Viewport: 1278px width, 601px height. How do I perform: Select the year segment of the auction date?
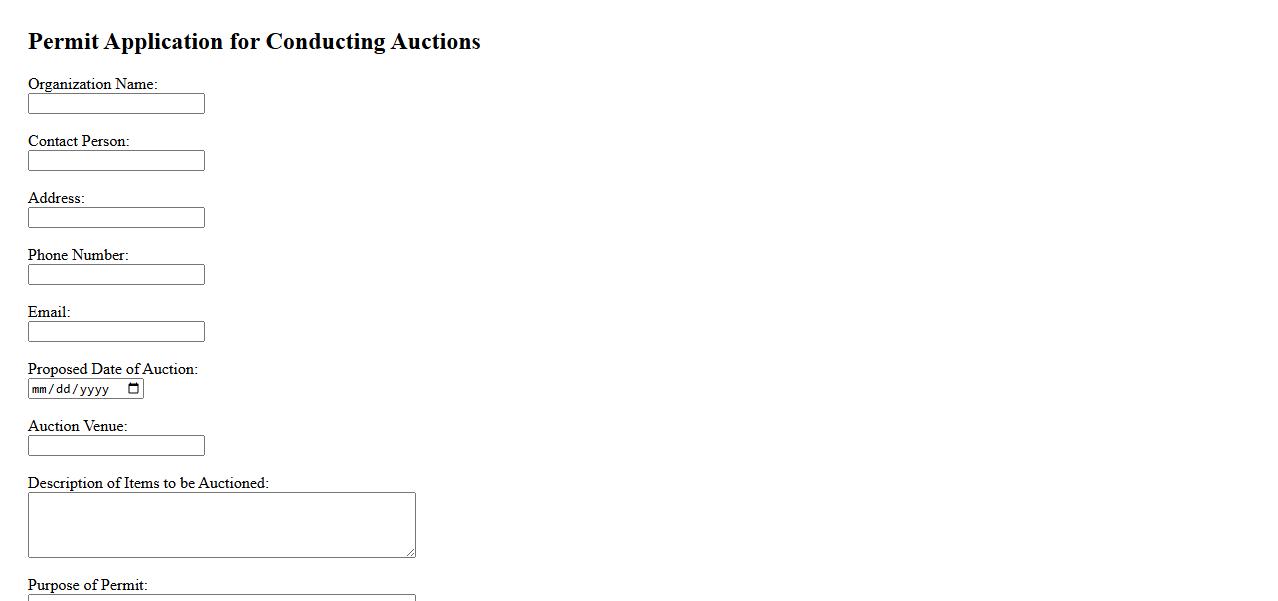pyautogui.click(x=94, y=389)
